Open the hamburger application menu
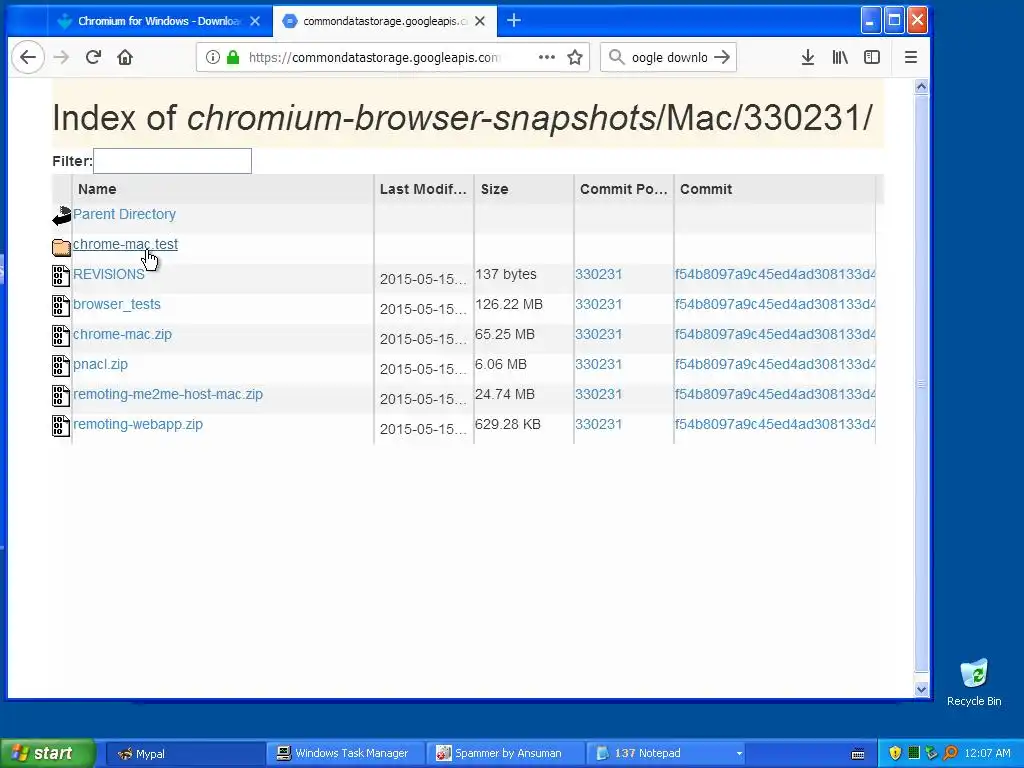The height and width of the screenshot is (768, 1024). 910,57
